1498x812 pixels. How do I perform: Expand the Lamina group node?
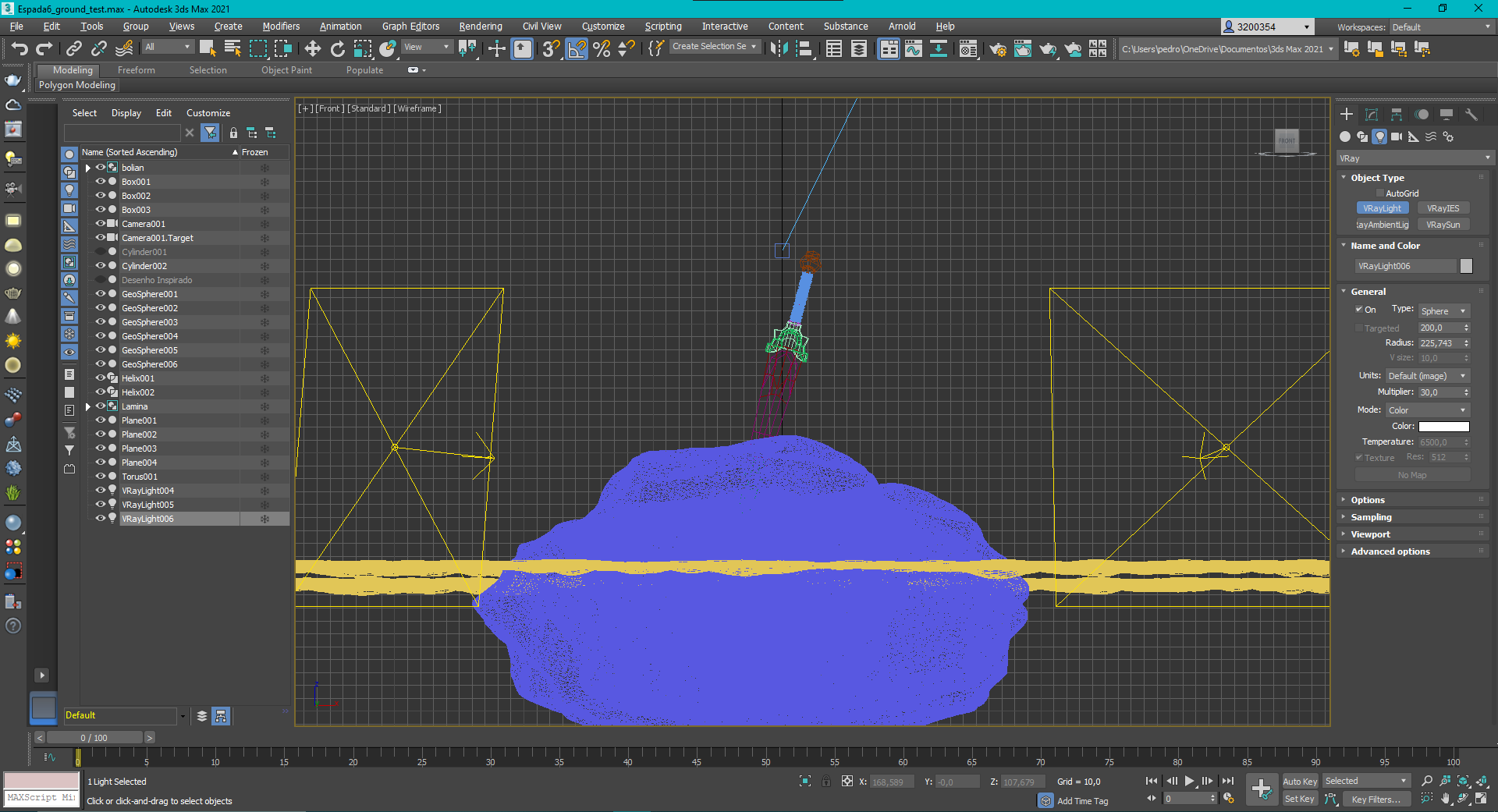(x=87, y=406)
